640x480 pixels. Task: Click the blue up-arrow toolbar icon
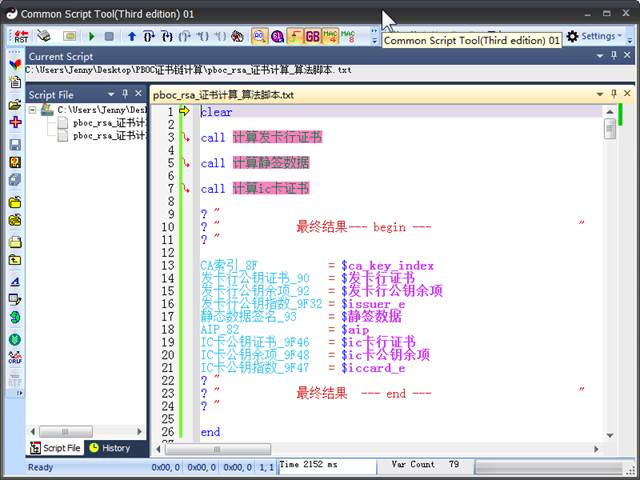click(x=131, y=36)
